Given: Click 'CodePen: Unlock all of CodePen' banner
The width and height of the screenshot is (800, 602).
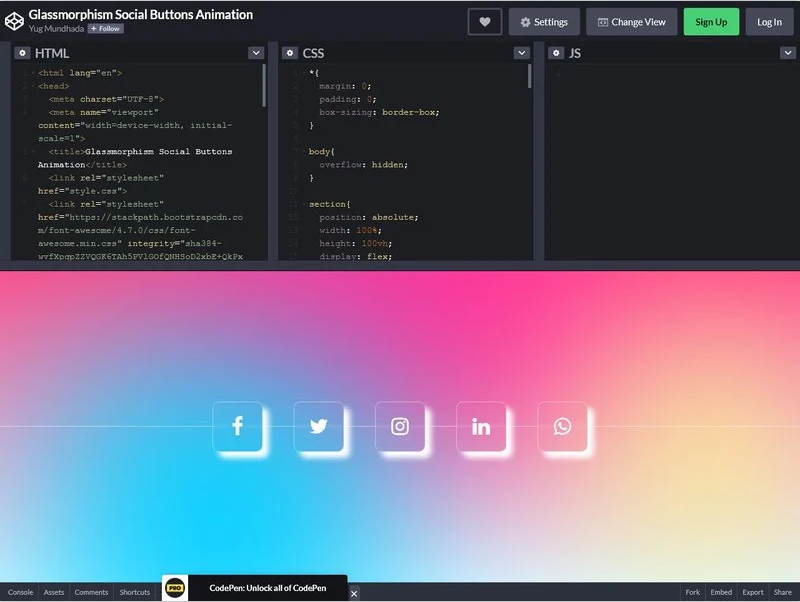Looking at the screenshot, I should 267,588.
